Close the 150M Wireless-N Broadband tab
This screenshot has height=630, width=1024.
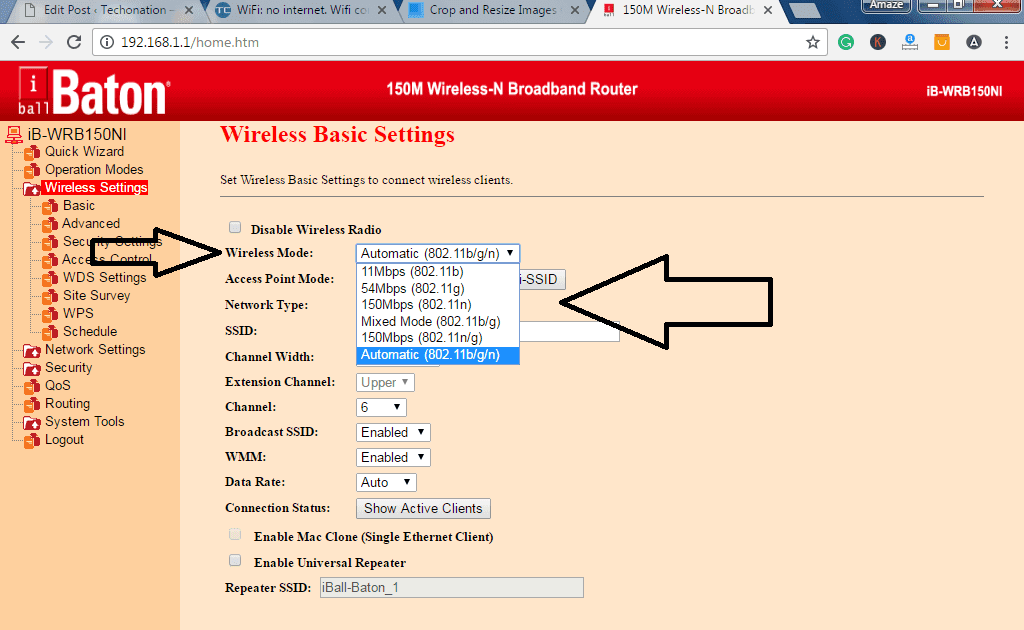pyautogui.click(x=768, y=10)
